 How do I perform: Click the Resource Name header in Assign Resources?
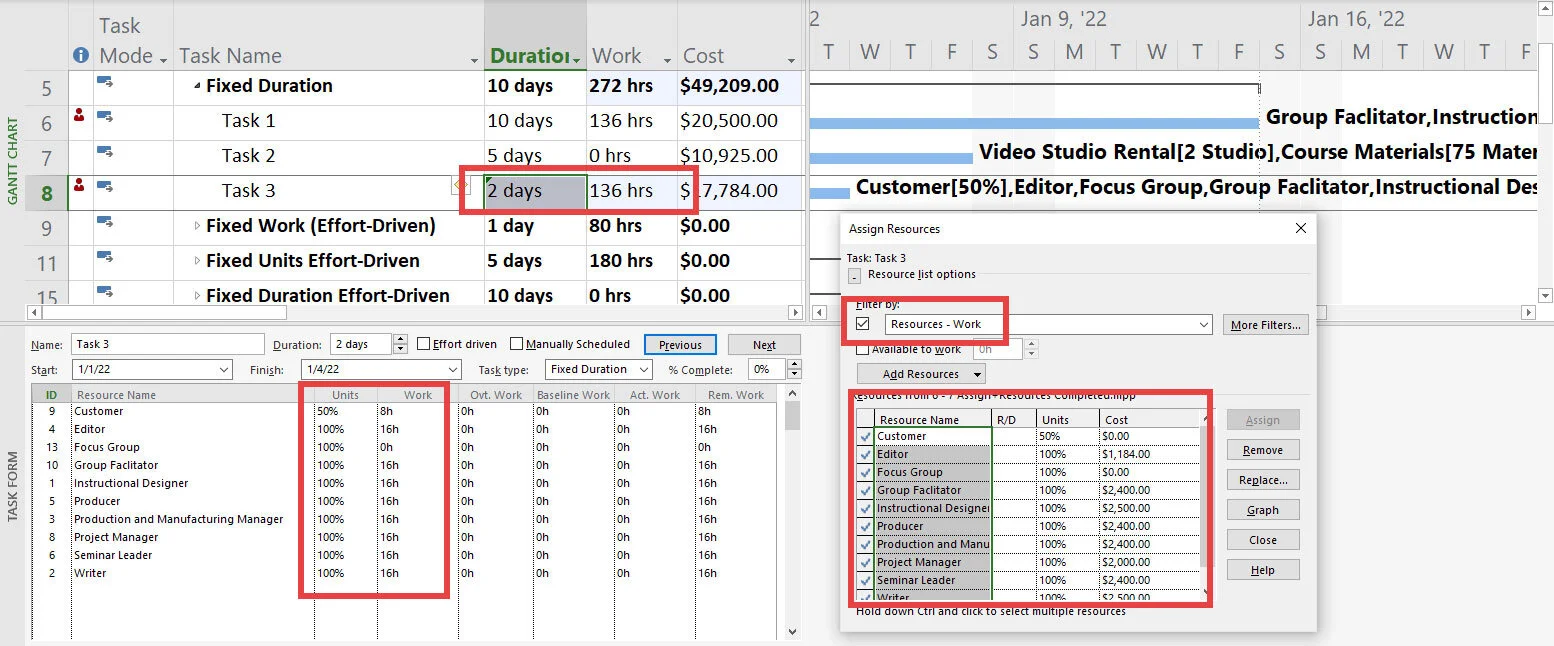tap(933, 420)
